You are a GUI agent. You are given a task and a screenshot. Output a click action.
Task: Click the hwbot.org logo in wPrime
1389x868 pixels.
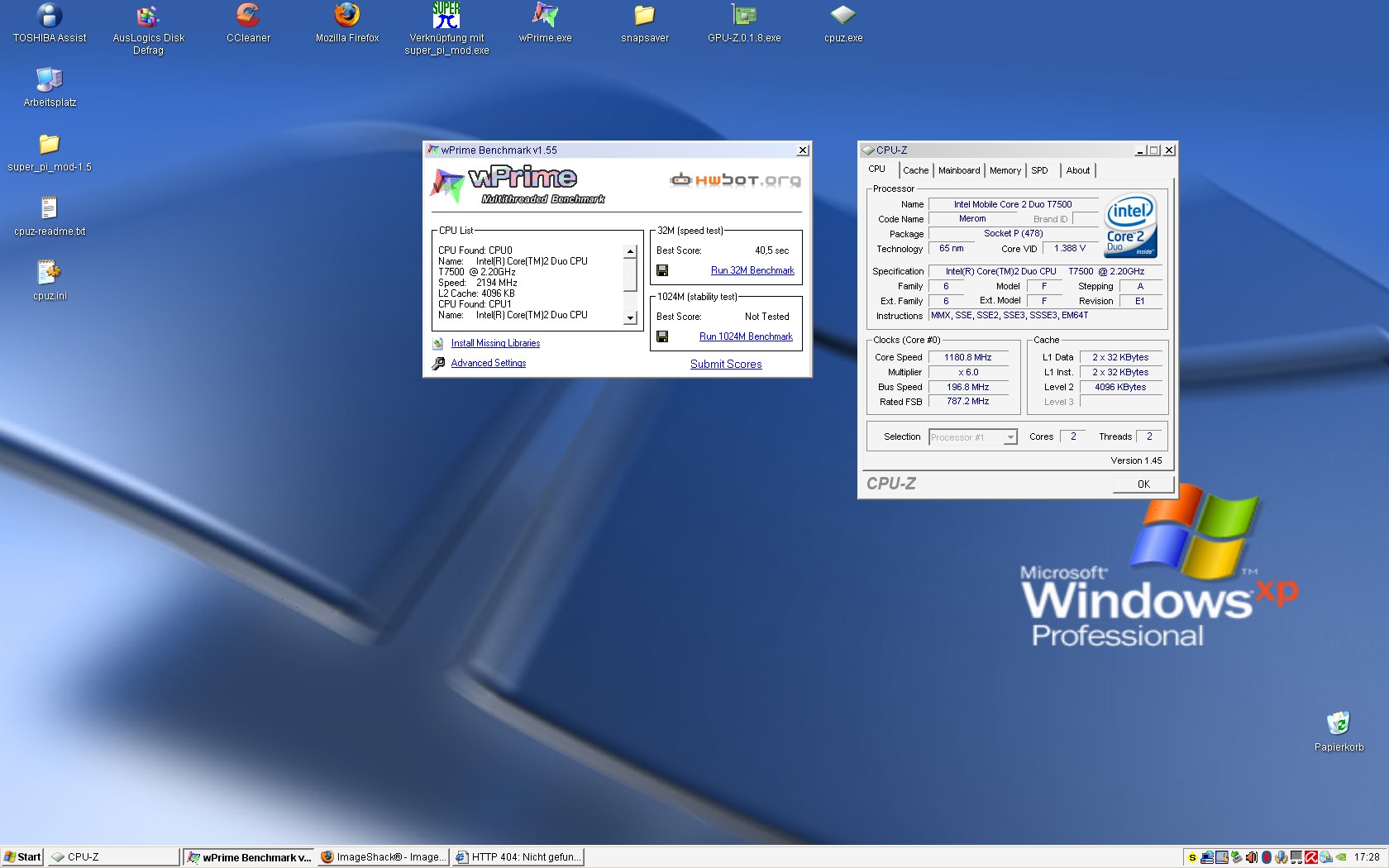(735, 180)
